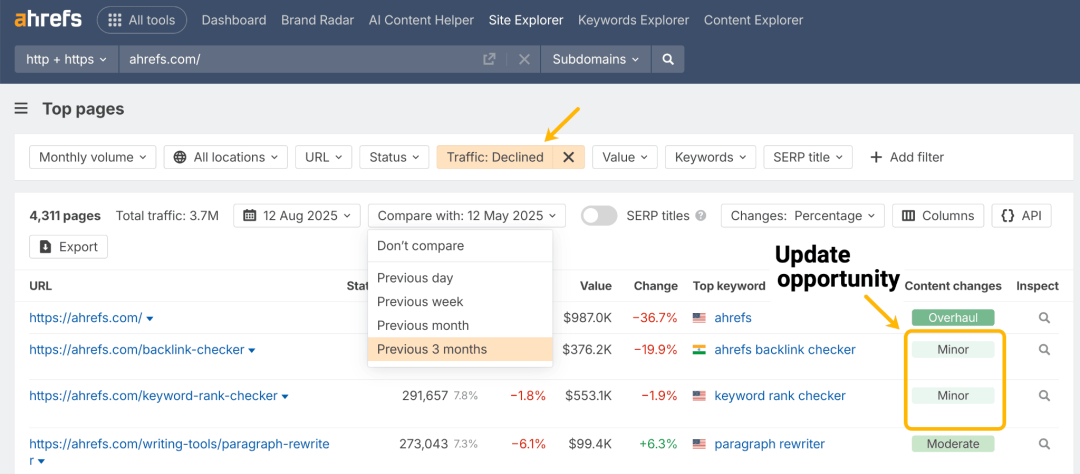The height and width of the screenshot is (474, 1080).
Task: Click the Minor badge for backlink-checker
Action: (x=953, y=349)
